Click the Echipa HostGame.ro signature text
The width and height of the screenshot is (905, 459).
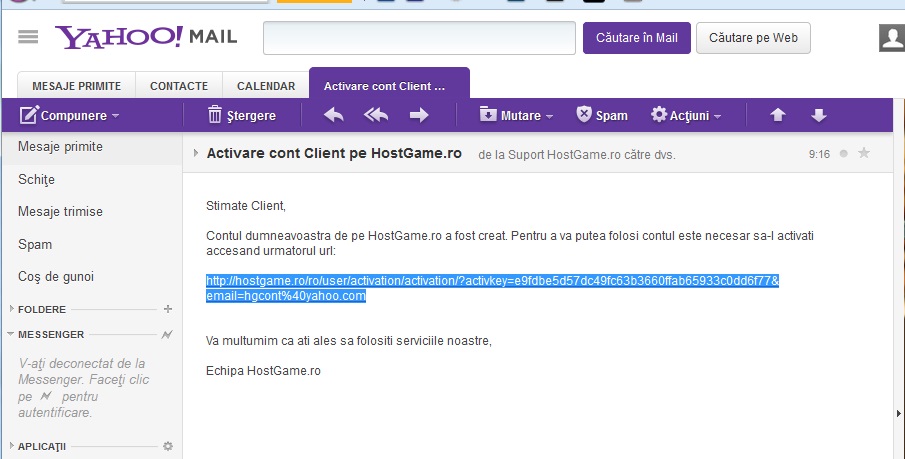coord(263,371)
